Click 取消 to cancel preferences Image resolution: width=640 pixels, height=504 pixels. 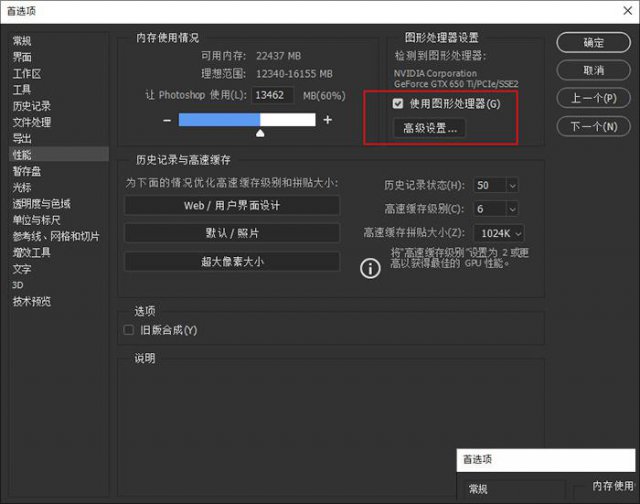click(593, 71)
